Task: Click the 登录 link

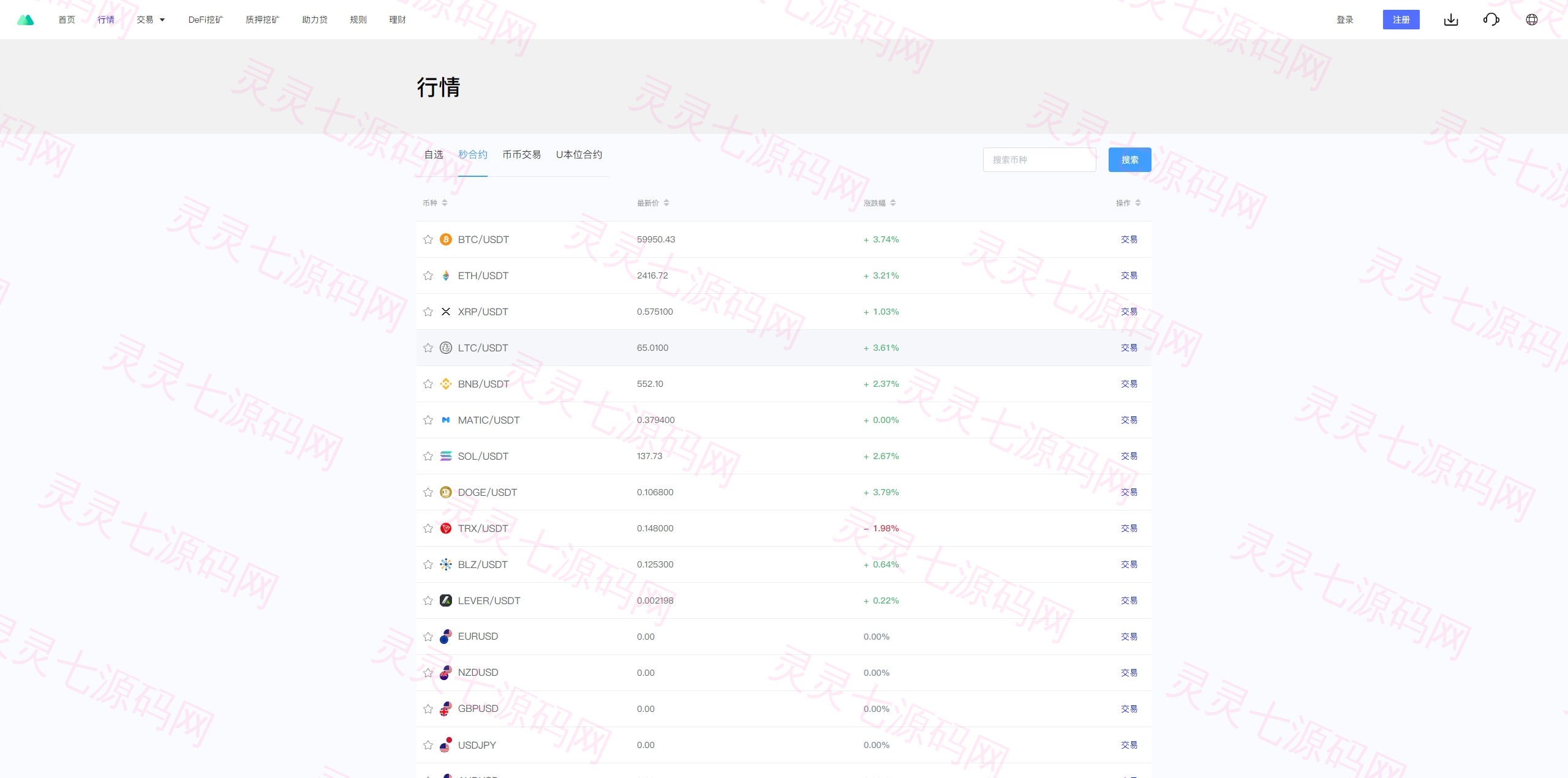Action: coord(1345,20)
